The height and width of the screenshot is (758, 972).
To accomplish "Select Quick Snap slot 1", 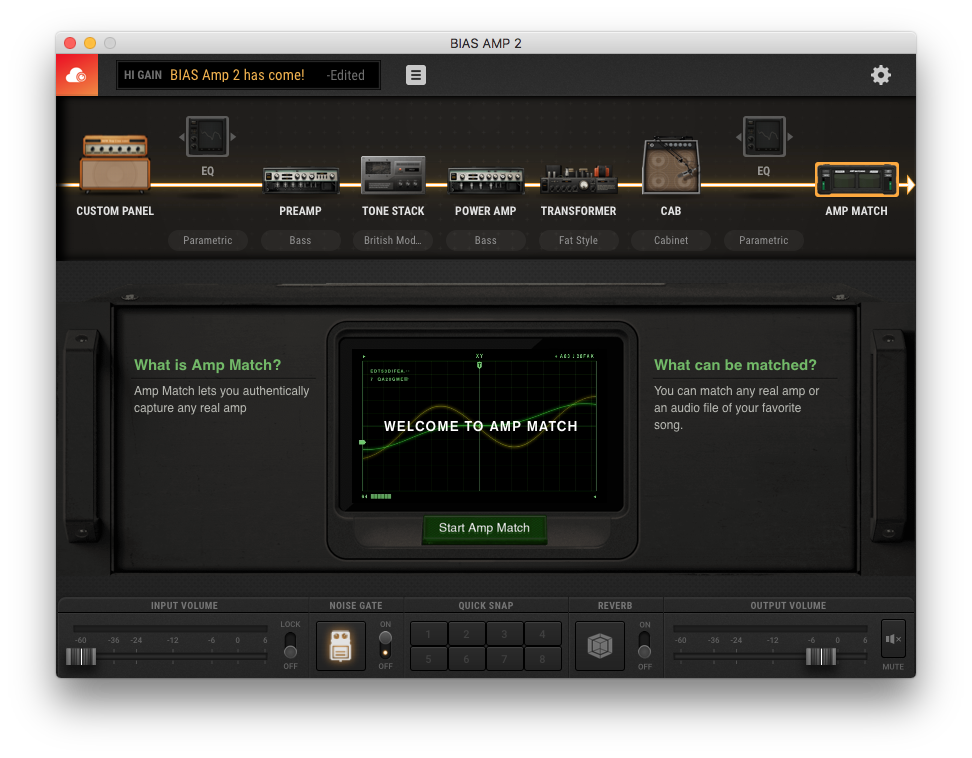I will (x=428, y=634).
